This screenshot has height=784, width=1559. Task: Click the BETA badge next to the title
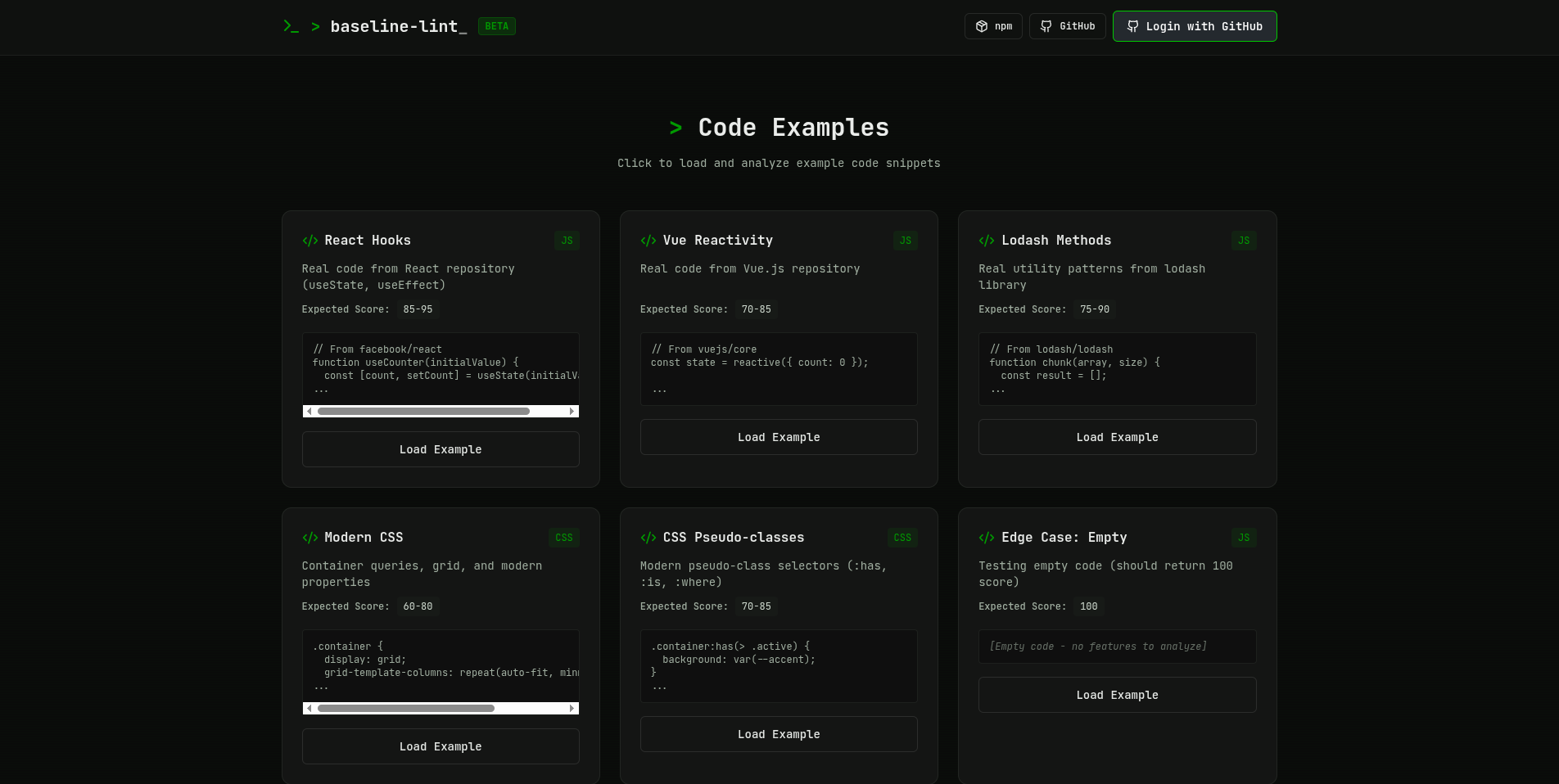click(x=497, y=26)
